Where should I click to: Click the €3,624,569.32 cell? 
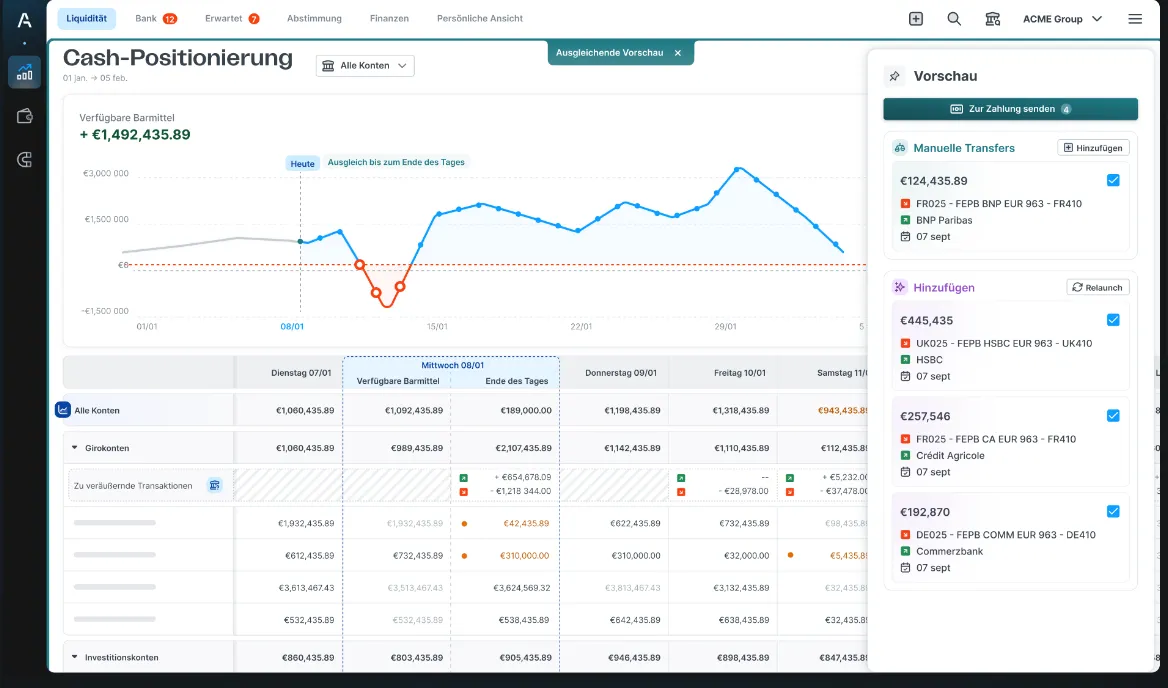click(x=521, y=587)
